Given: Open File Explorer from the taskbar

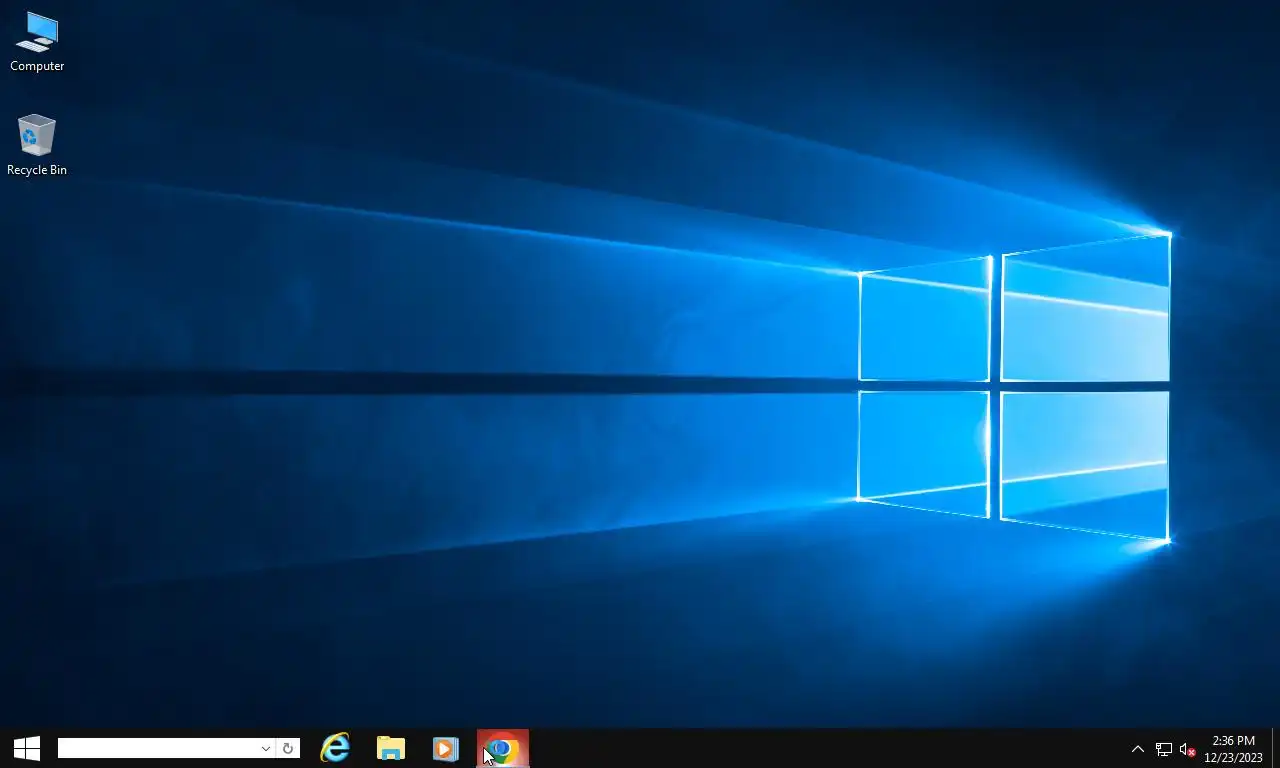Looking at the screenshot, I should tap(390, 748).
